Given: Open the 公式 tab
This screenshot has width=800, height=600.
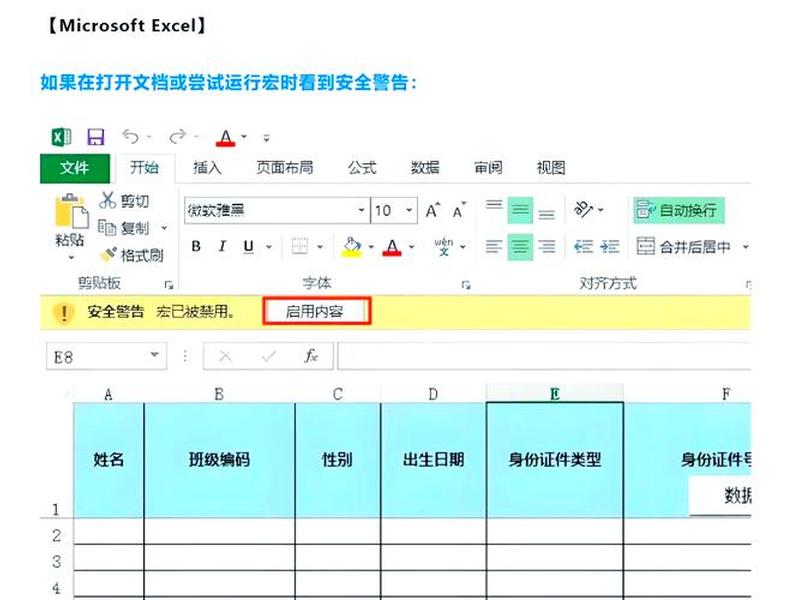Looking at the screenshot, I should 362,167.
